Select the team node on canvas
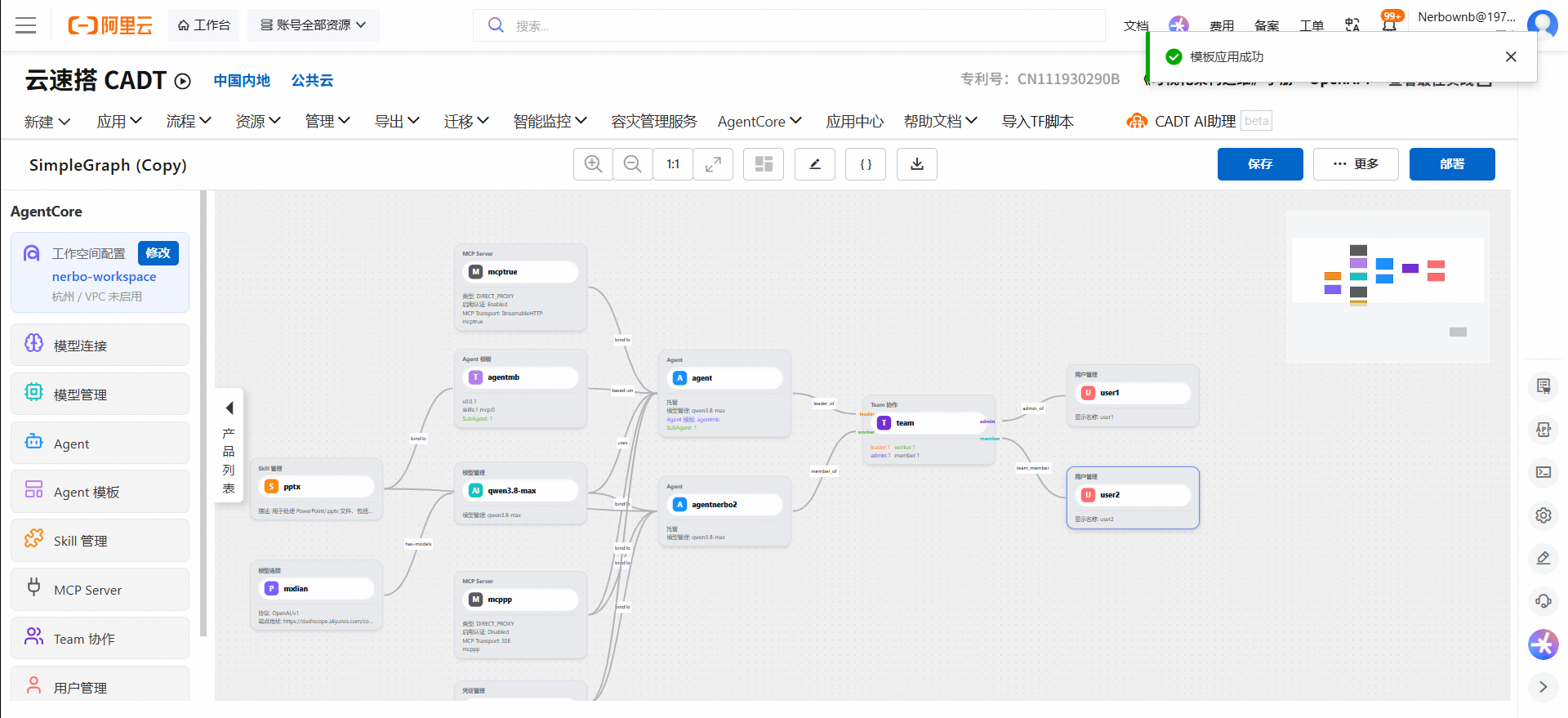The image size is (1568, 718). click(x=929, y=430)
